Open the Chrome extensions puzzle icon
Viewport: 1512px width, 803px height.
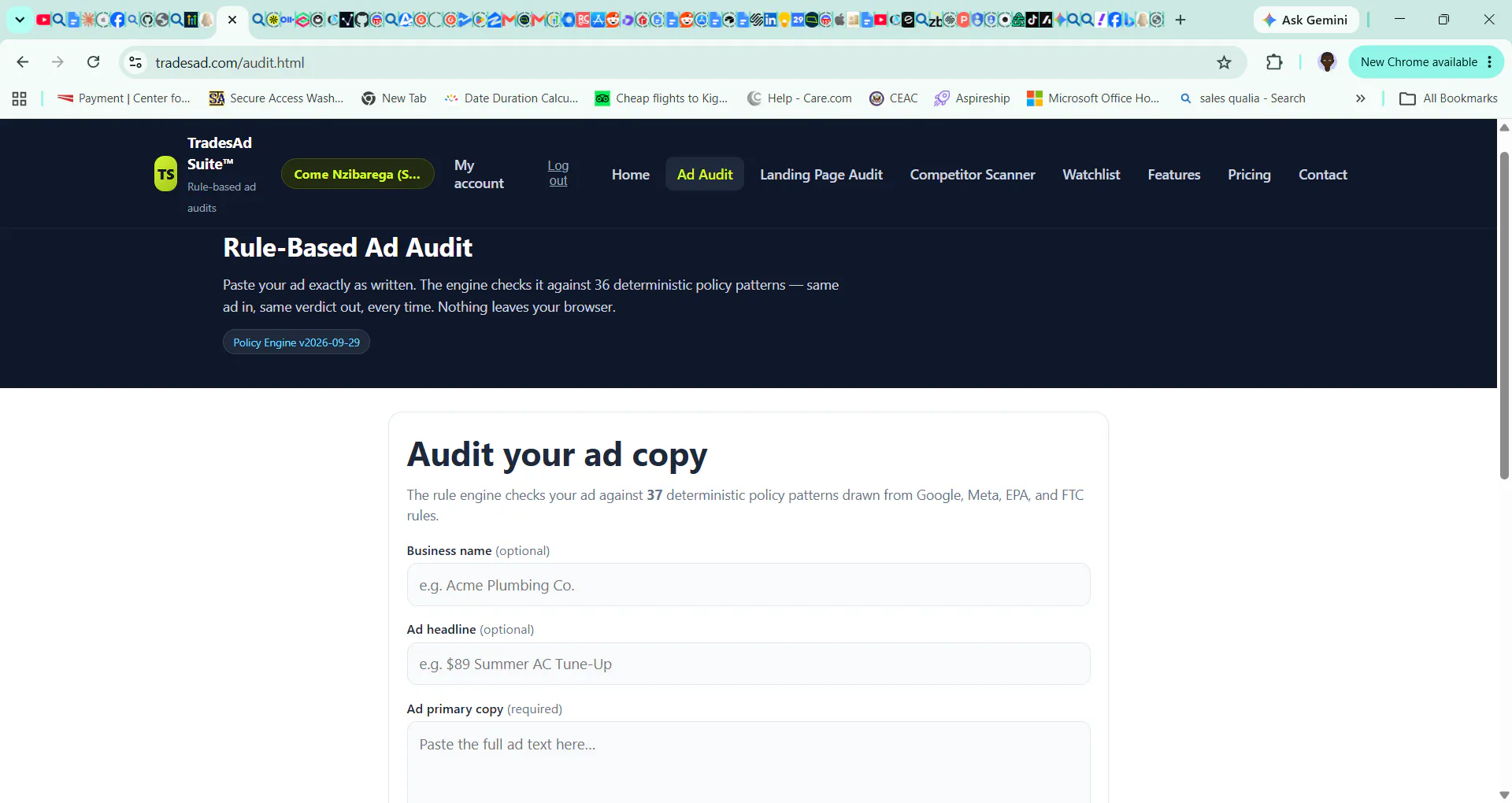1274,62
